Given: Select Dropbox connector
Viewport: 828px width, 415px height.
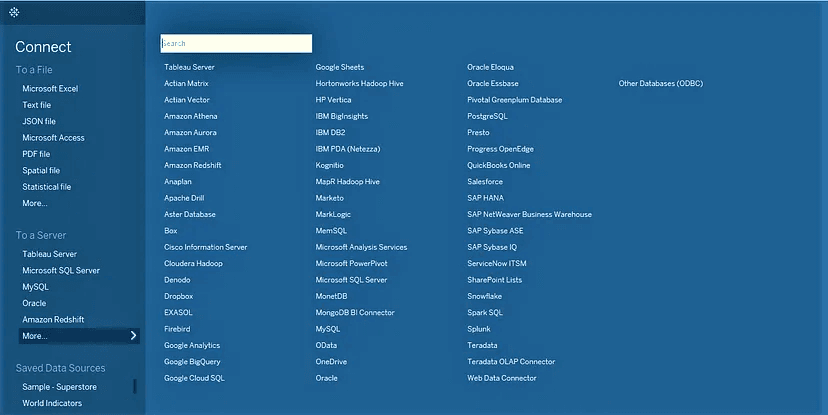Looking at the screenshot, I should [178, 296].
